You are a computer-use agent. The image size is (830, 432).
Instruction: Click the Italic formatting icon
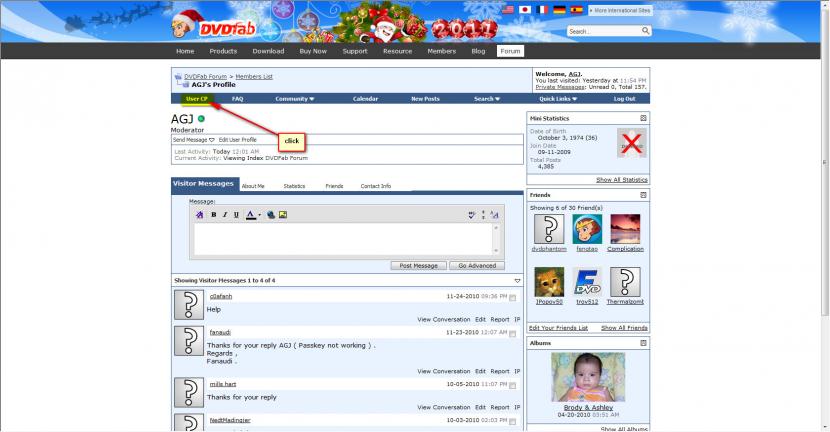(224, 215)
